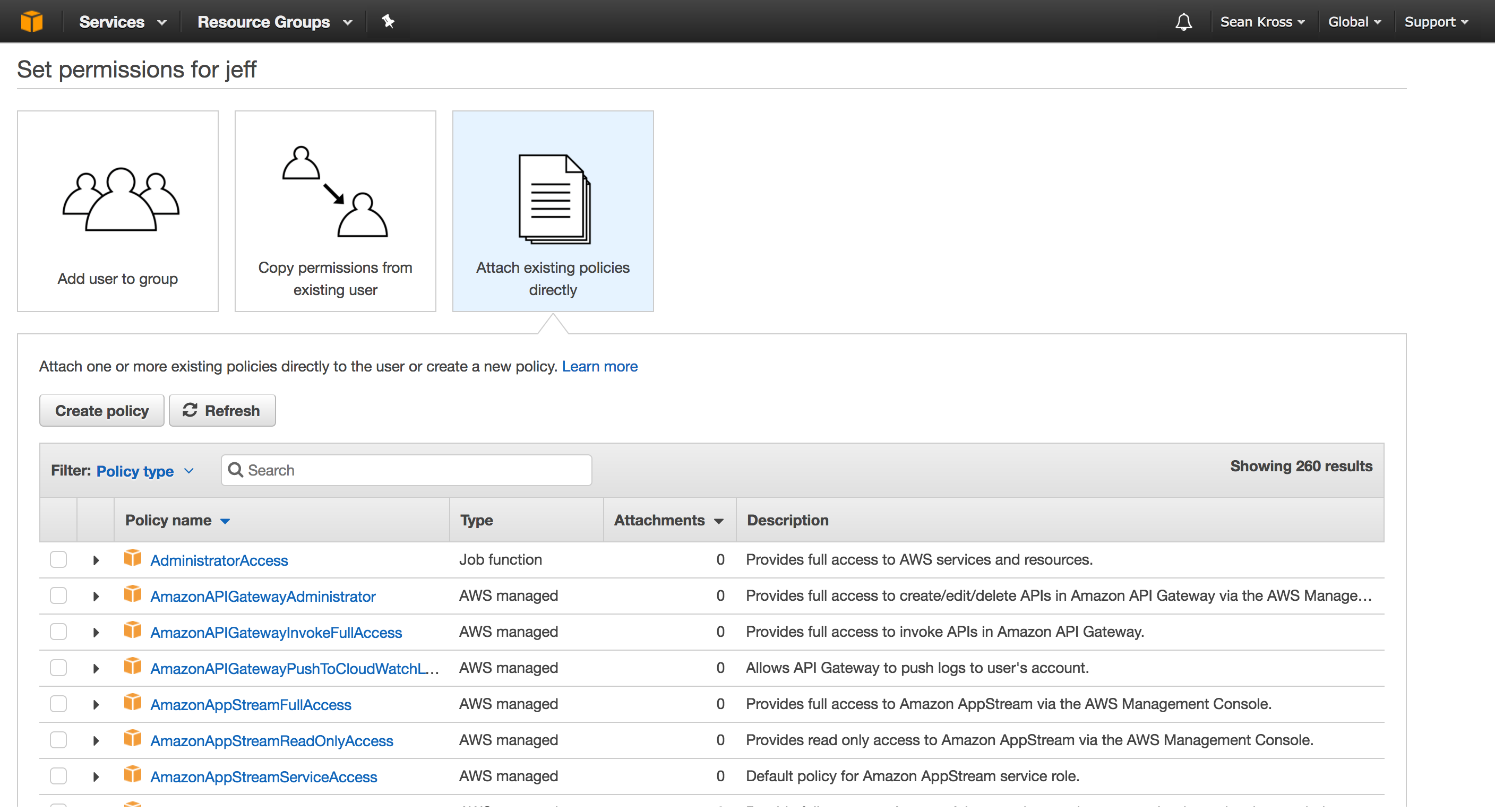Click the 'Showing 260 results' text
The width and height of the screenshot is (1495, 812).
click(x=1301, y=467)
